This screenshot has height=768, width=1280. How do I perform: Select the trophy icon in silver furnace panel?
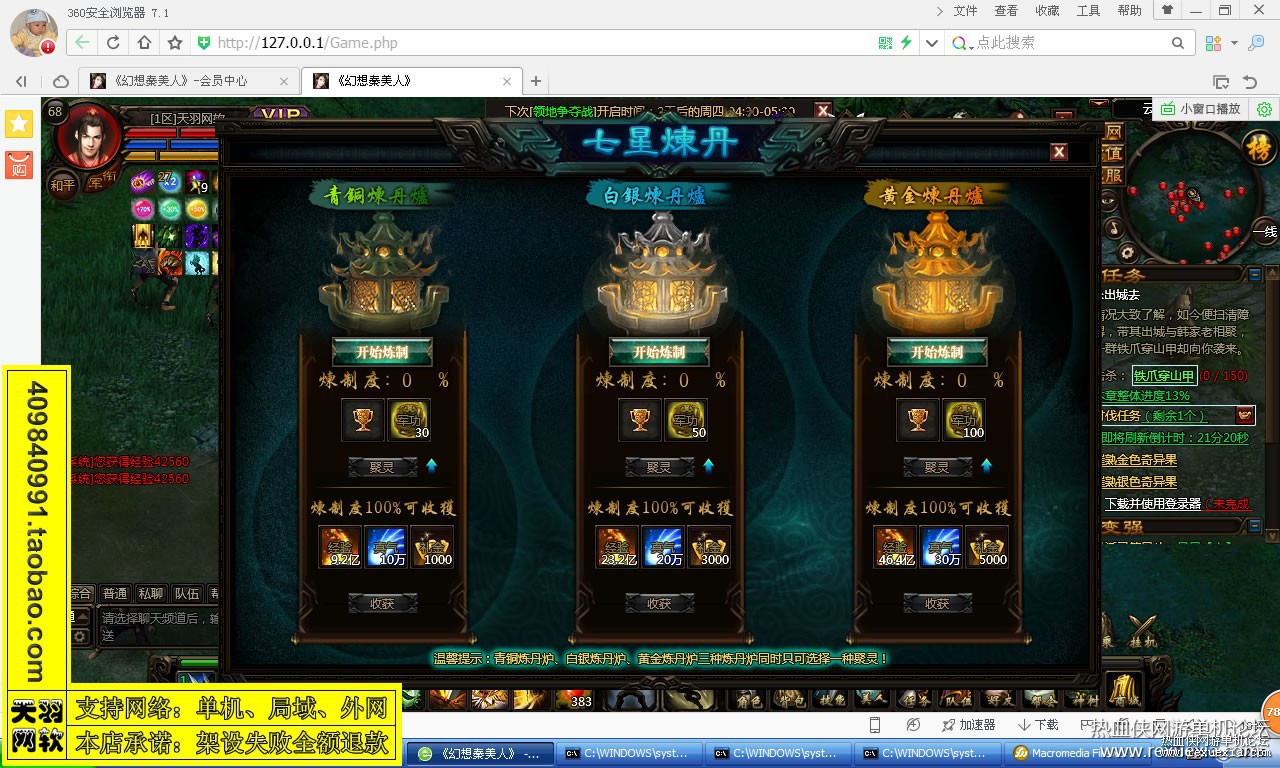click(x=639, y=420)
